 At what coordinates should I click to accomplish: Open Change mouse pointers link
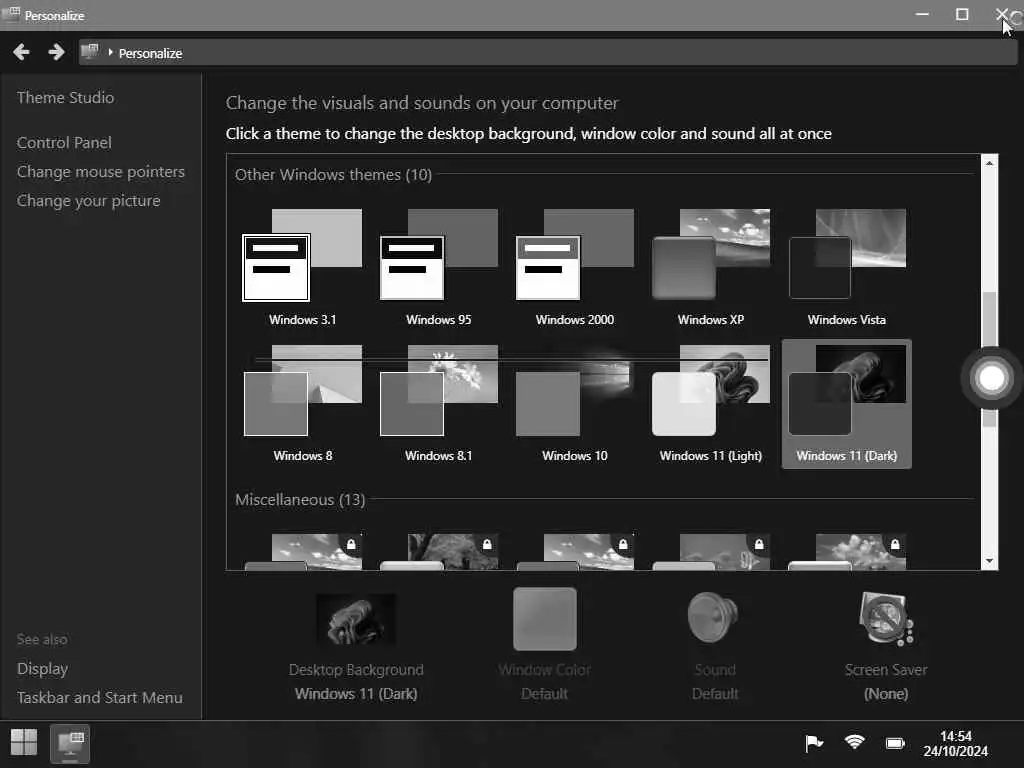coord(101,172)
